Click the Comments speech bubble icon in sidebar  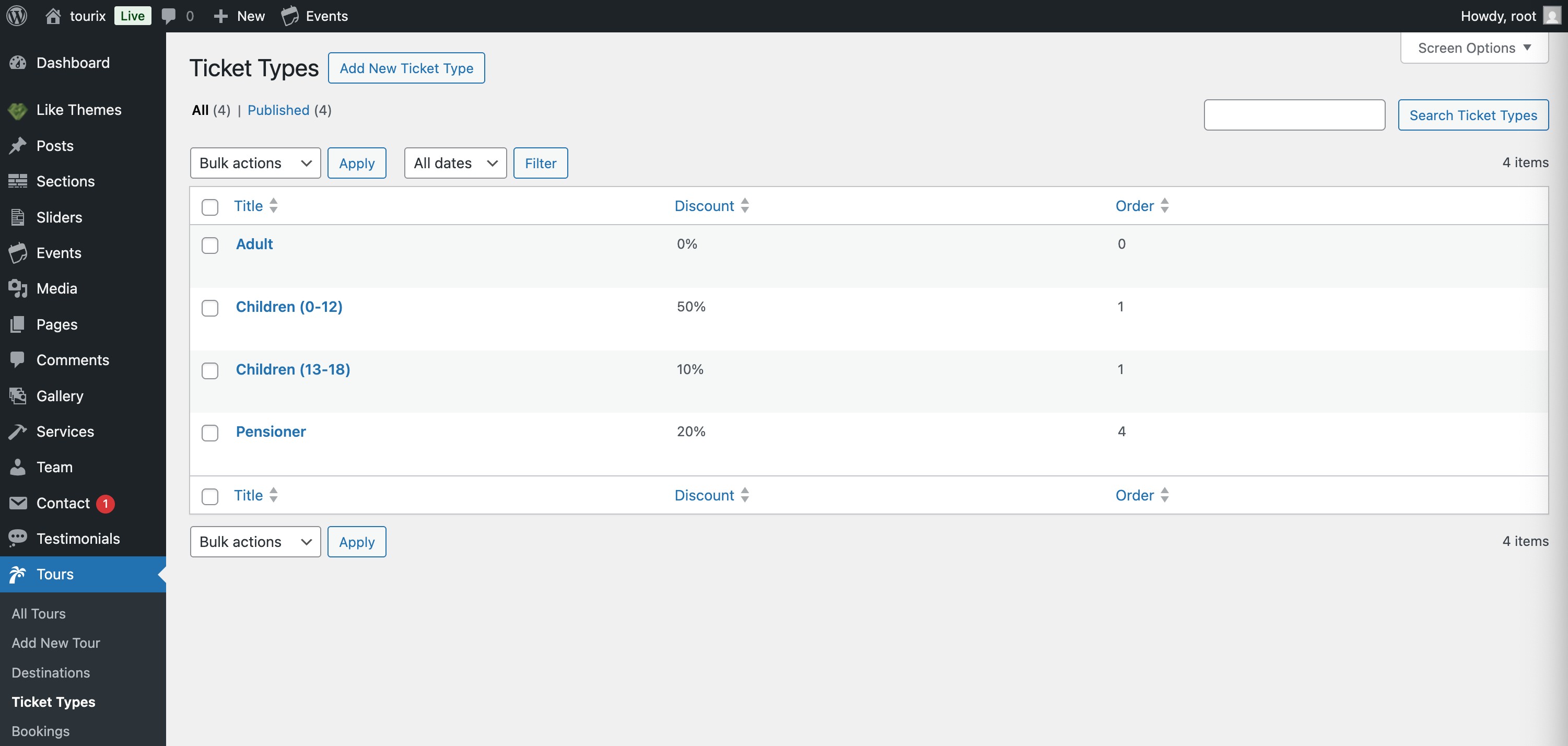click(x=18, y=360)
